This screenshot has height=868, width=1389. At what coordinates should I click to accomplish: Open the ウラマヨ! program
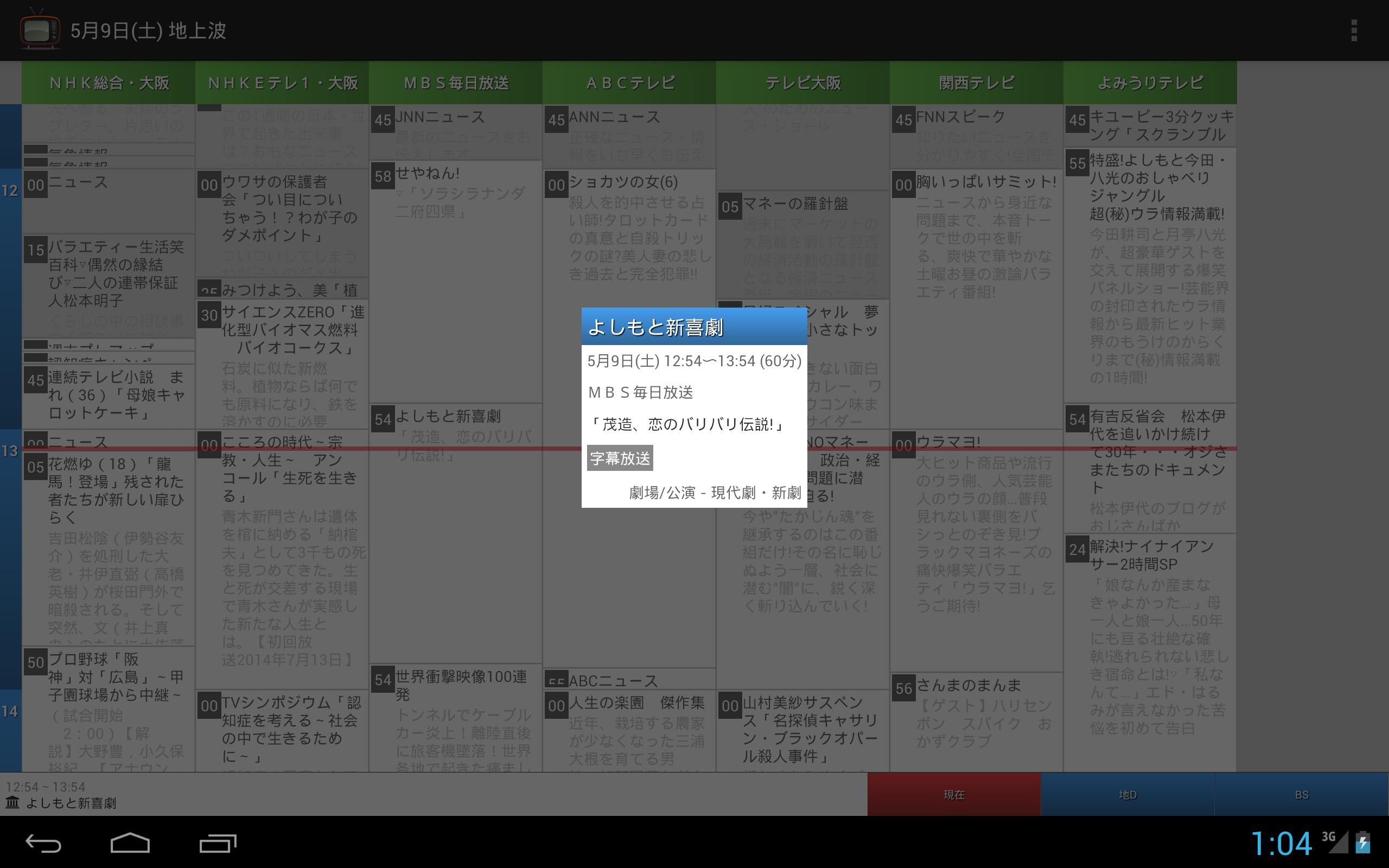coord(977,551)
